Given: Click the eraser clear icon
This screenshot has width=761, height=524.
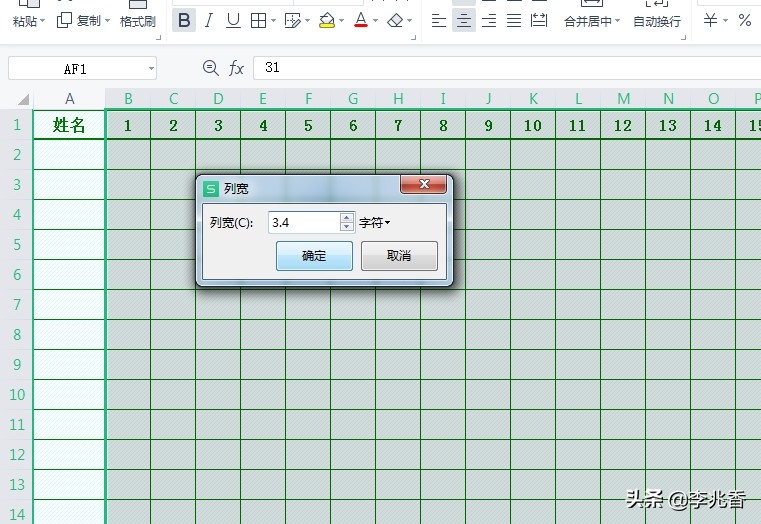Looking at the screenshot, I should 395,20.
